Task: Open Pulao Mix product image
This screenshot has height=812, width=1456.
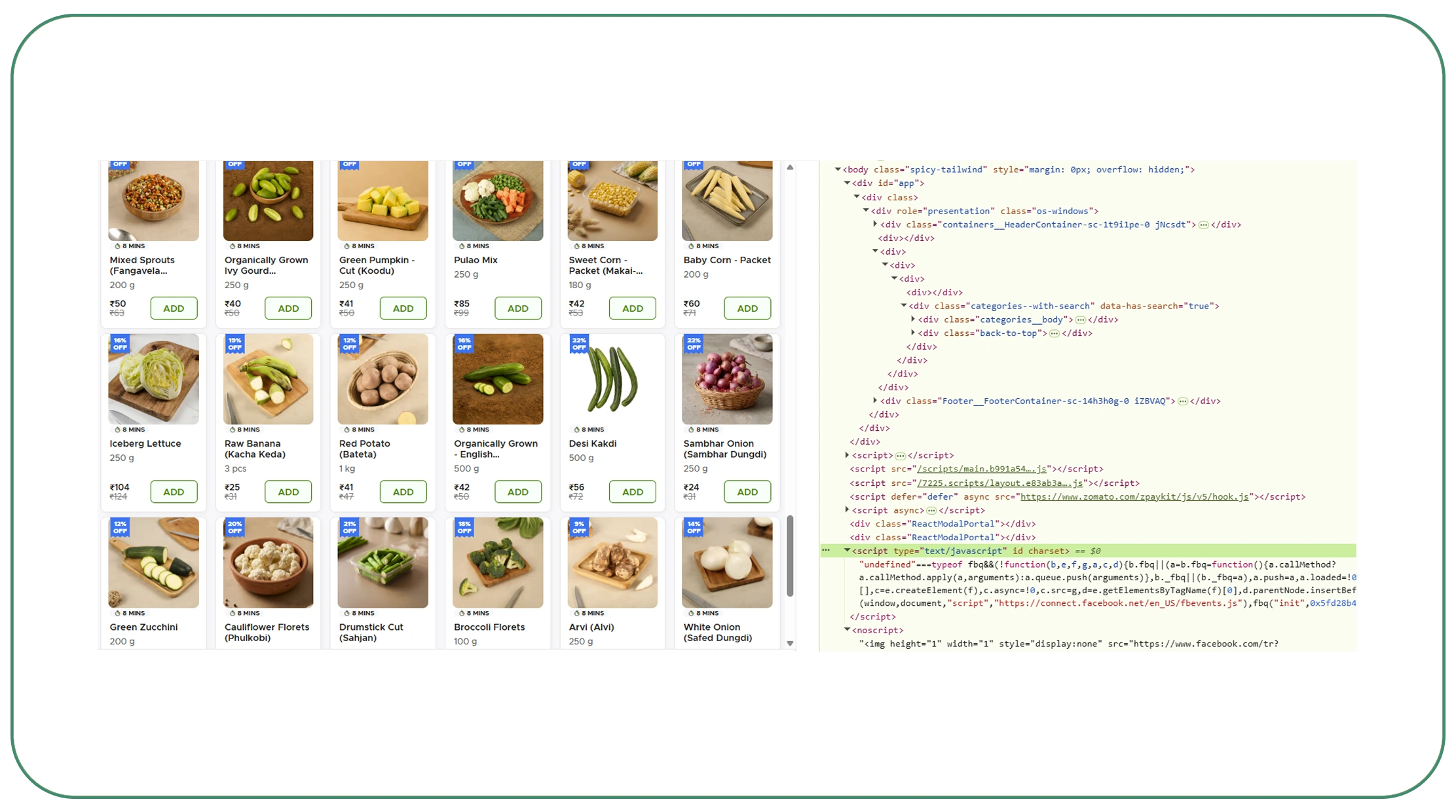Action: click(498, 201)
